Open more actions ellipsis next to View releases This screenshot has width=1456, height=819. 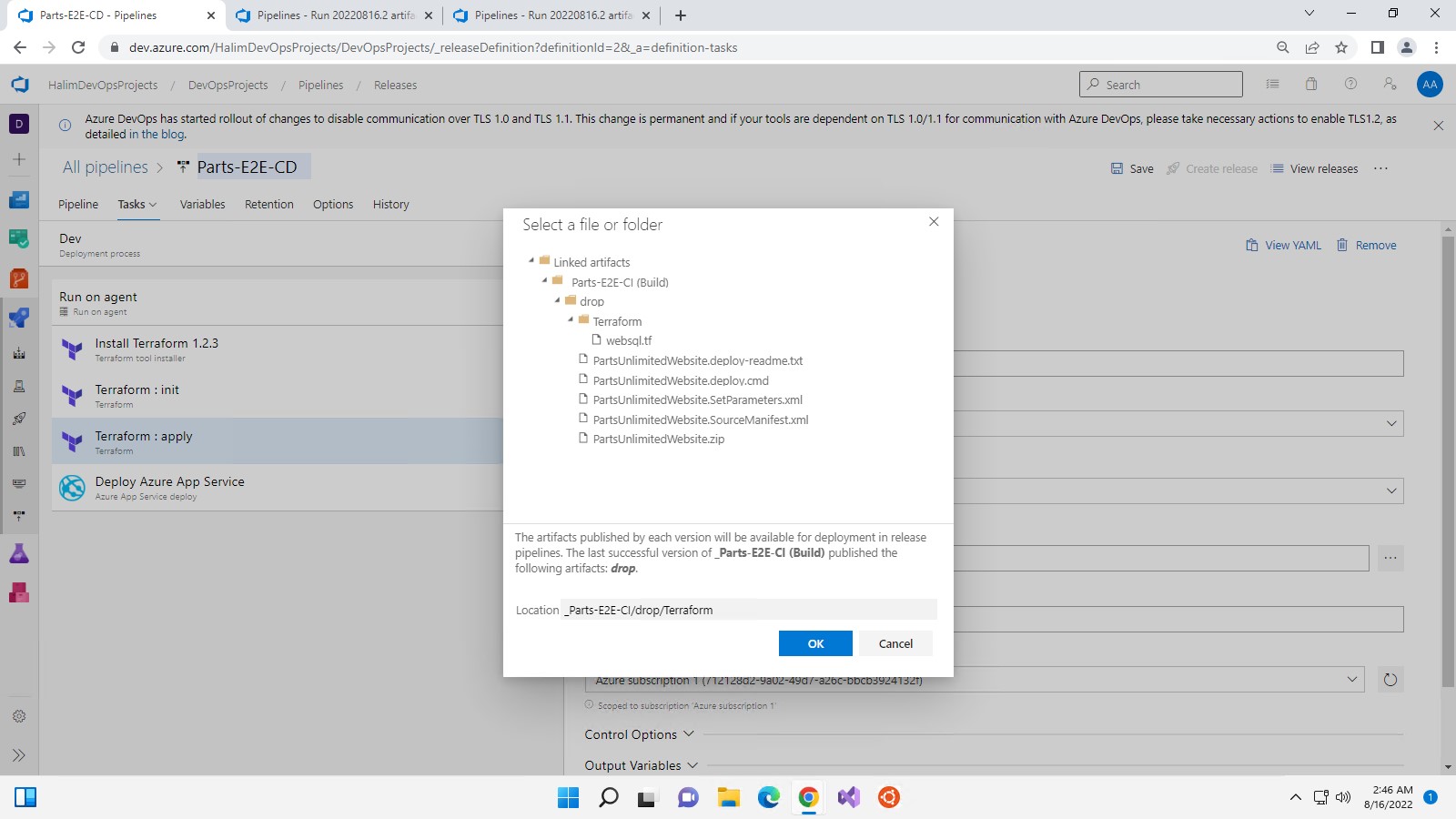1380,168
